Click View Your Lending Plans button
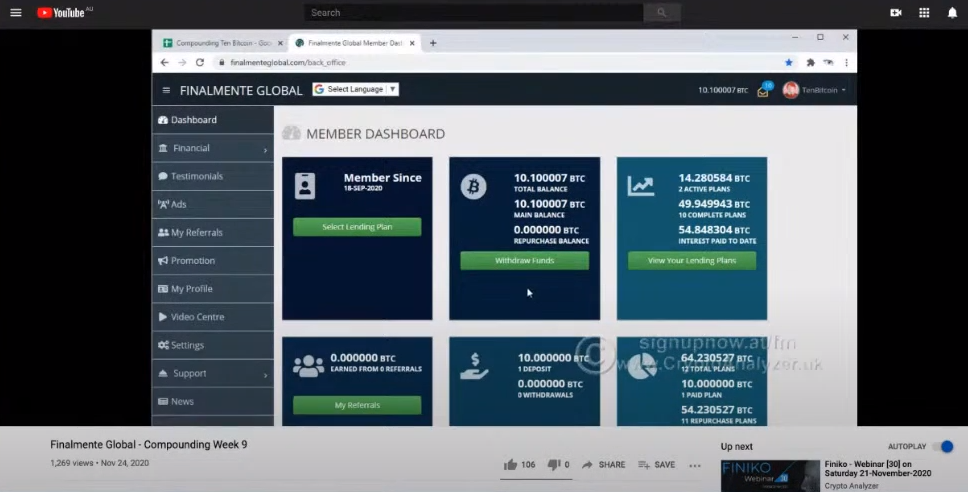This screenshot has width=968, height=492. (x=691, y=260)
